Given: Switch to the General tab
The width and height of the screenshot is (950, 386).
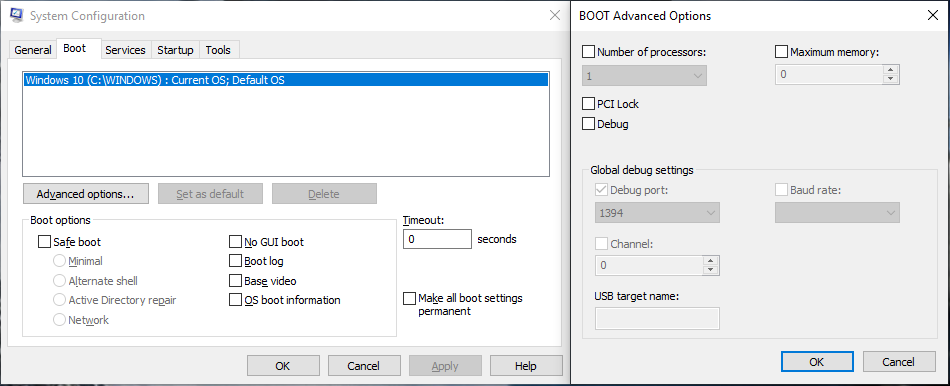Looking at the screenshot, I should [x=33, y=50].
